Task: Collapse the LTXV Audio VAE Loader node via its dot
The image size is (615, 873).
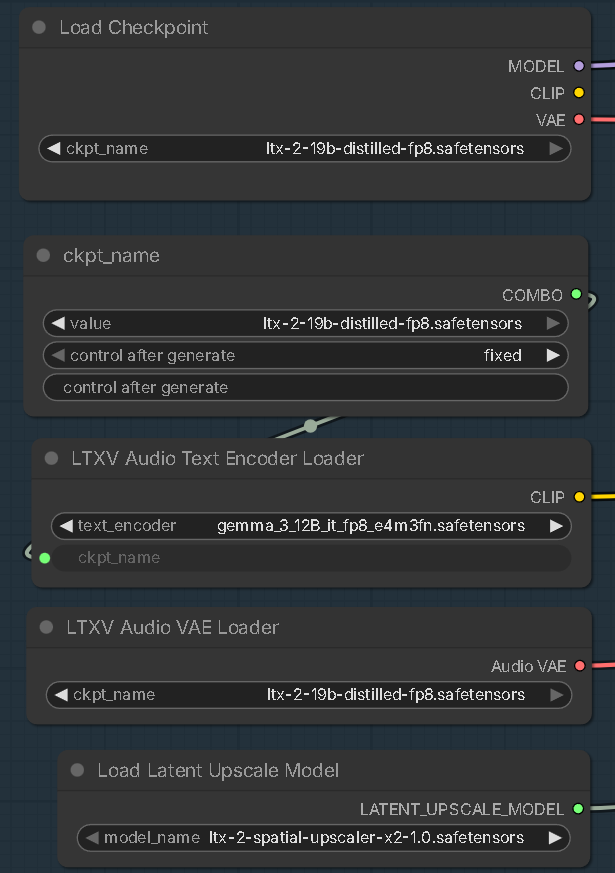Action: click(x=46, y=627)
